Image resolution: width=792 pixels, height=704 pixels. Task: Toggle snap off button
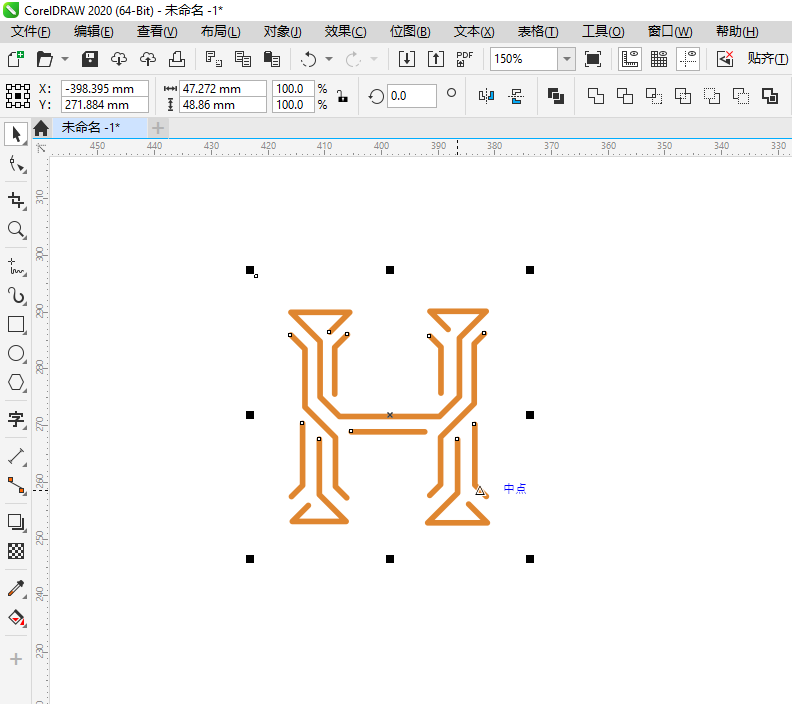[x=725, y=59]
